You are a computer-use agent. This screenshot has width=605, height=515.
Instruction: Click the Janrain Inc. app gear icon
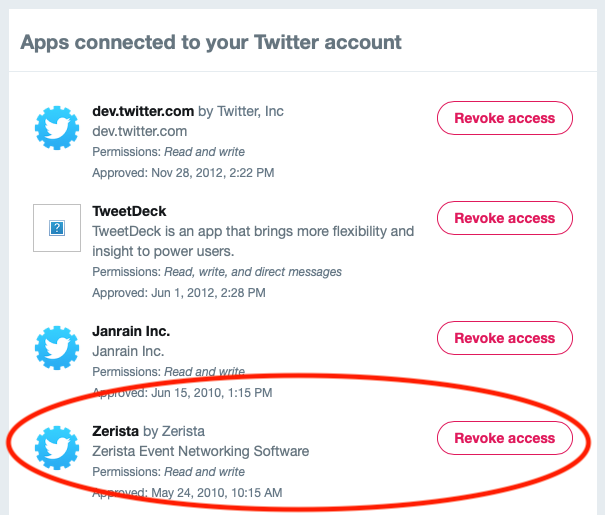[x=57, y=348]
